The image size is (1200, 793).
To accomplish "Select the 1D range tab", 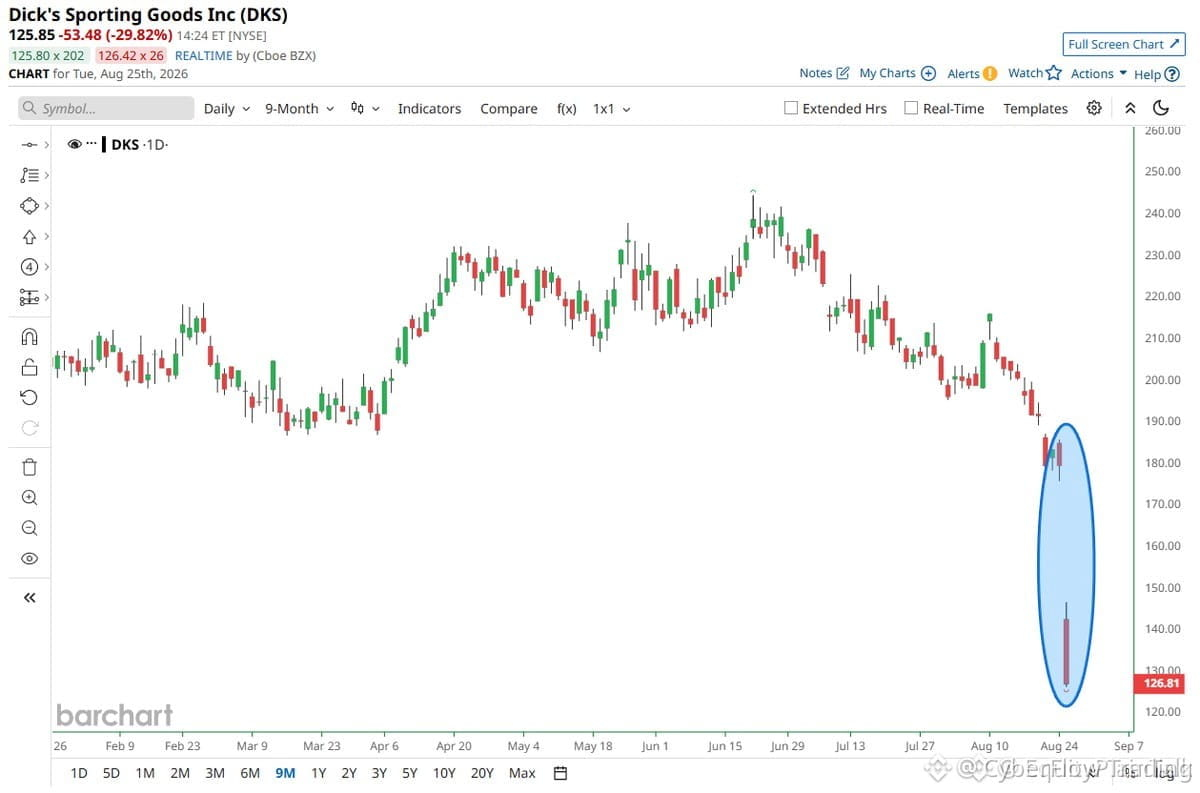I will (79, 773).
